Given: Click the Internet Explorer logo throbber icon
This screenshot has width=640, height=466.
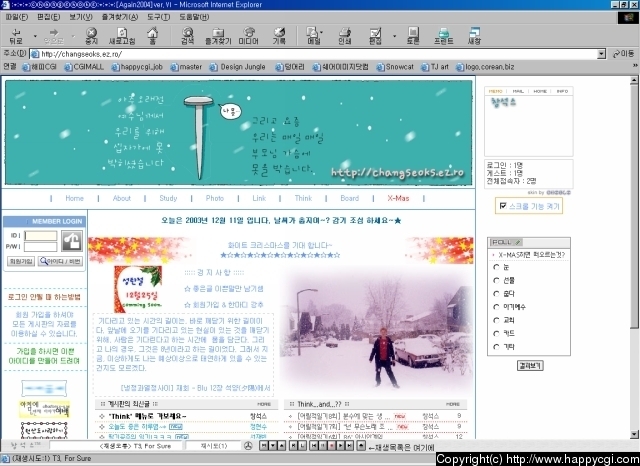Looking at the screenshot, I should tap(628, 18).
